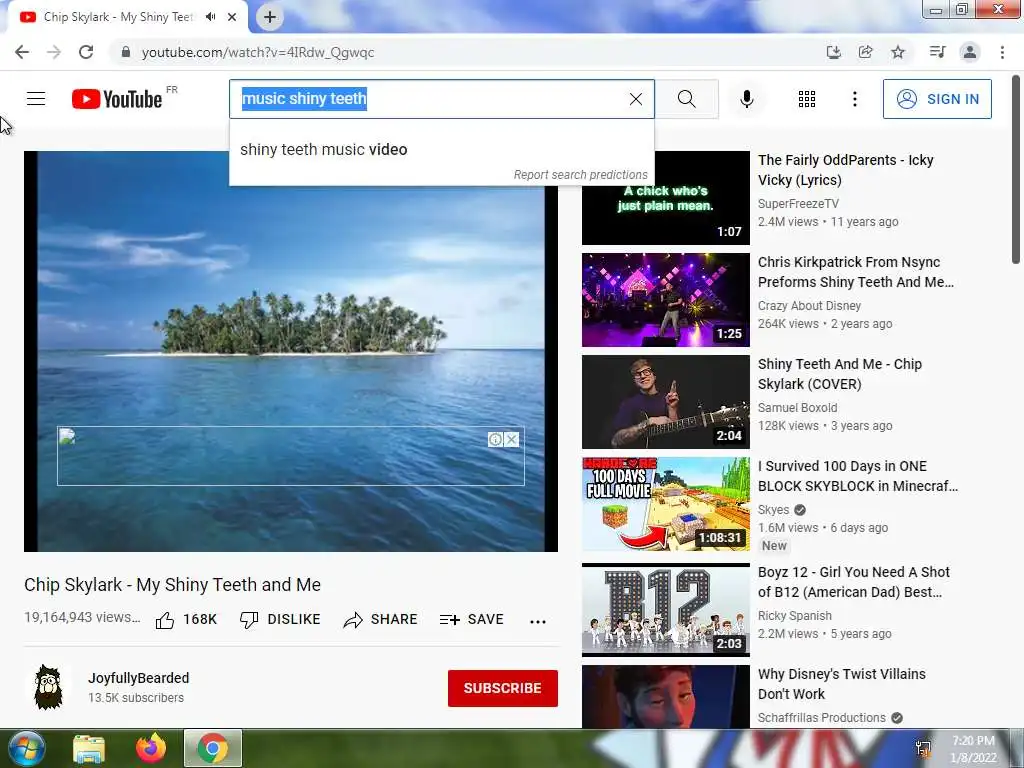Switch to Chrome taskbar button

212,748
